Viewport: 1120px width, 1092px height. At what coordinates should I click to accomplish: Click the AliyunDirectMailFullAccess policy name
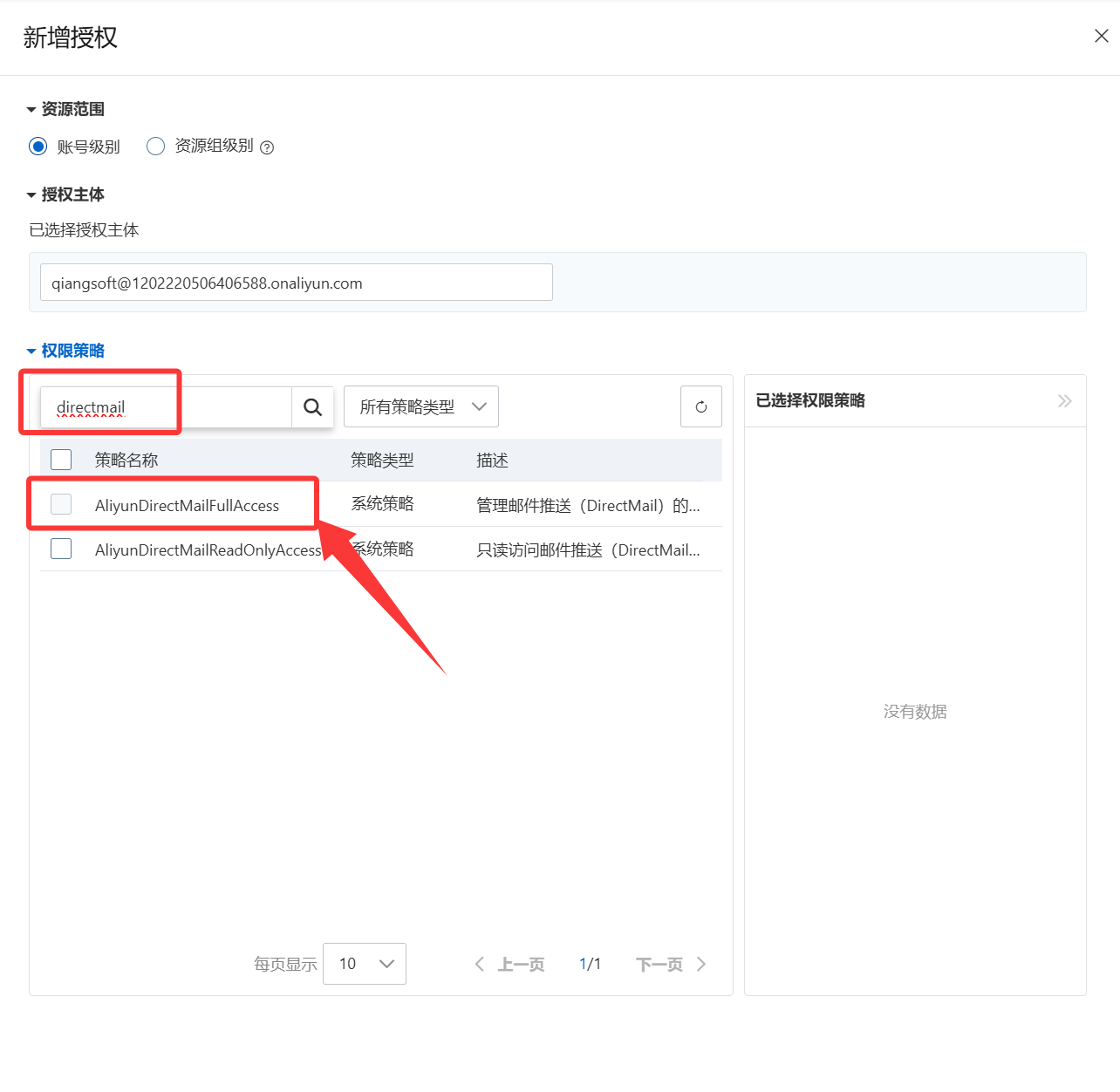click(x=187, y=506)
